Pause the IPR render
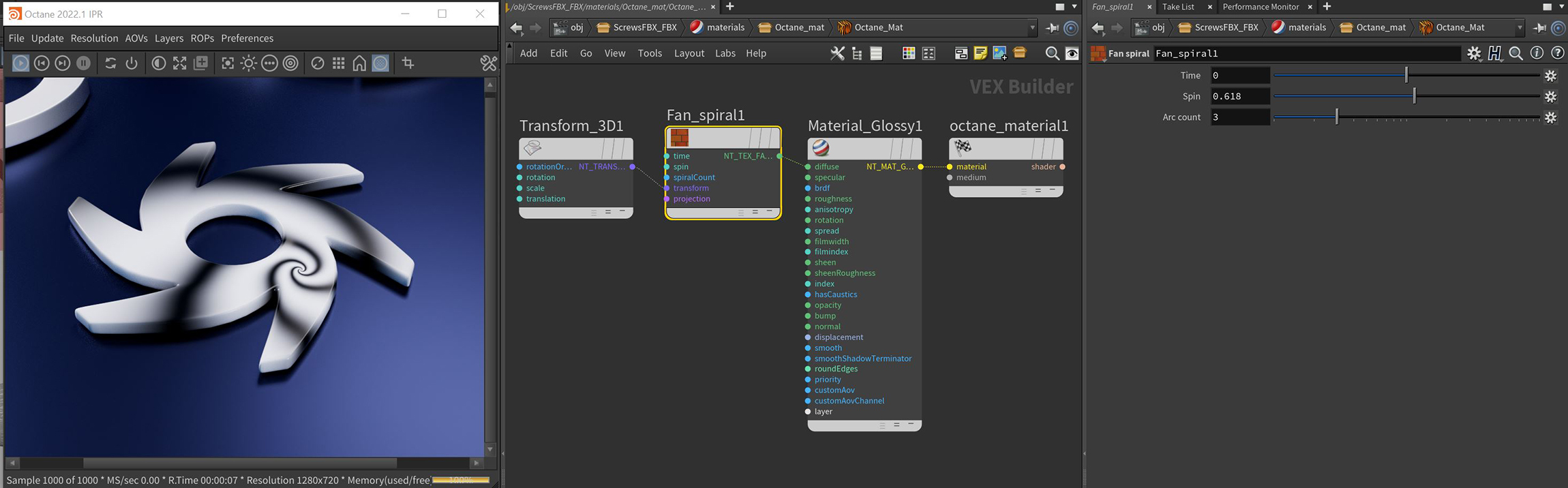Viewport: 1568px width, 488px height. 83,63
